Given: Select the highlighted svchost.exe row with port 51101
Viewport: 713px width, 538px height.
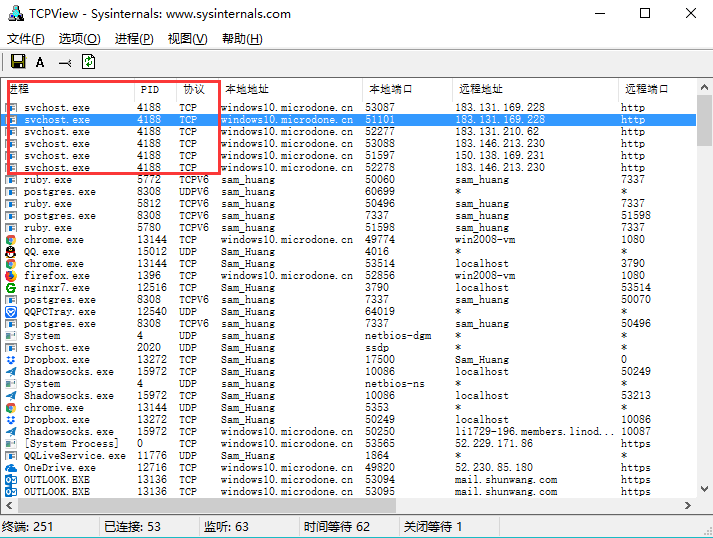Looking at the screenshot, I should pyautogui.click(x=349, y=120).
